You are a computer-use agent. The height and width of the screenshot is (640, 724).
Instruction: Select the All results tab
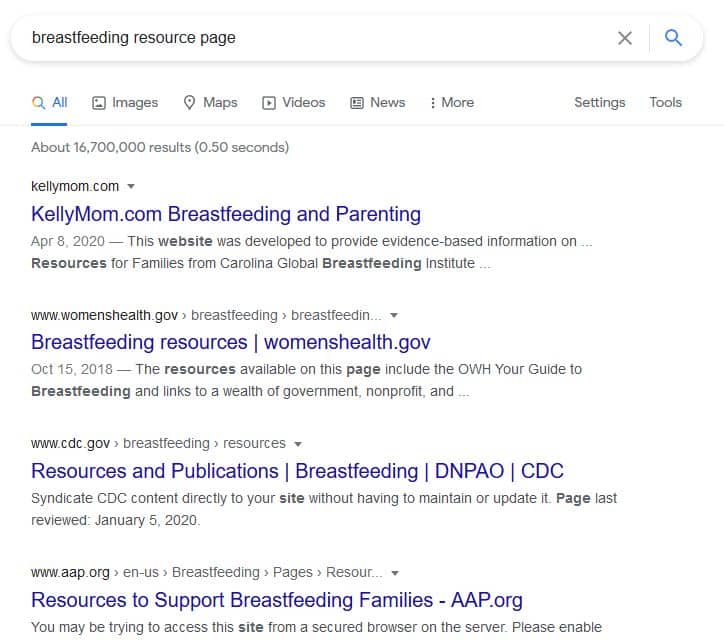(50, 102)
